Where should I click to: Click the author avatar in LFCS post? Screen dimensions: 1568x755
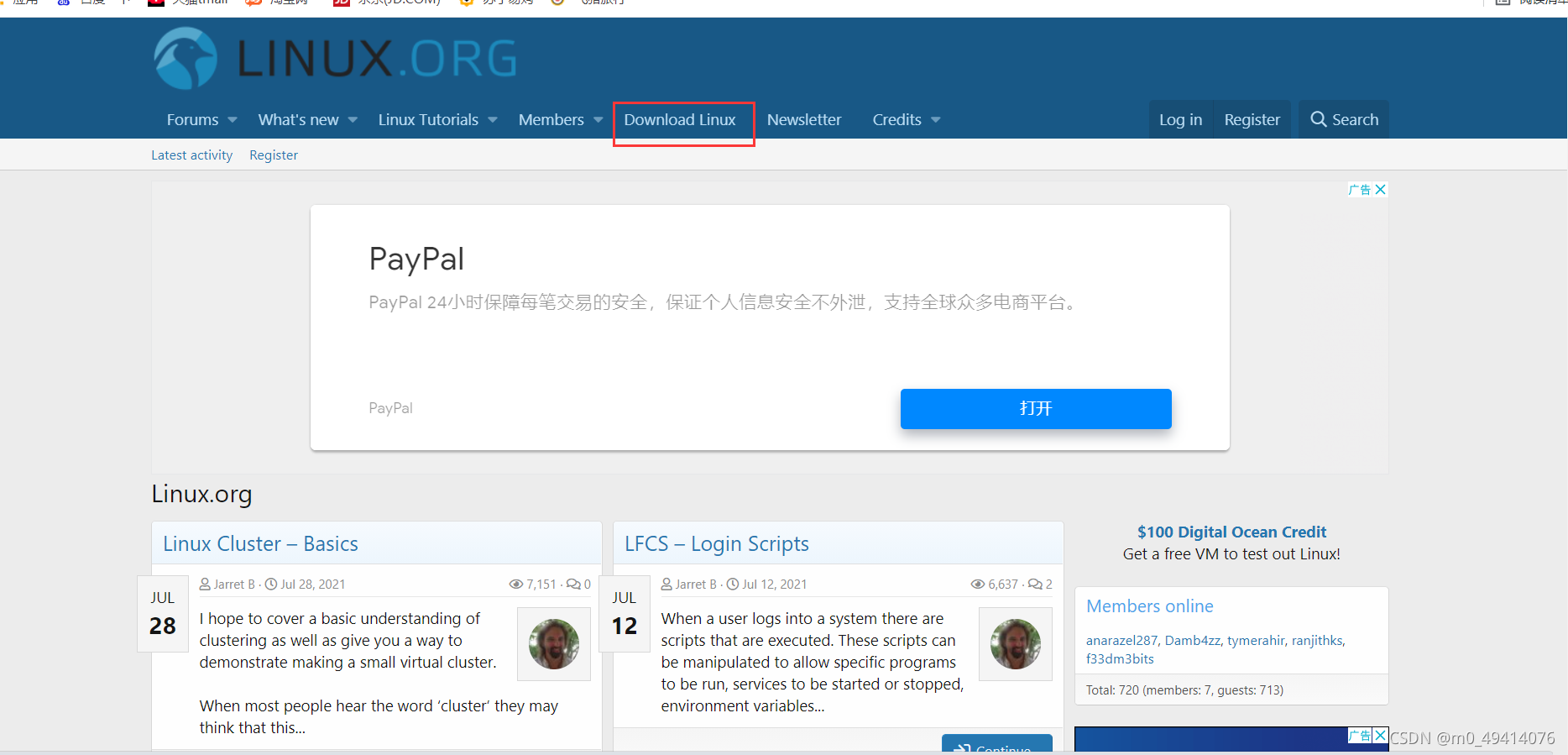coord(1016,644)
